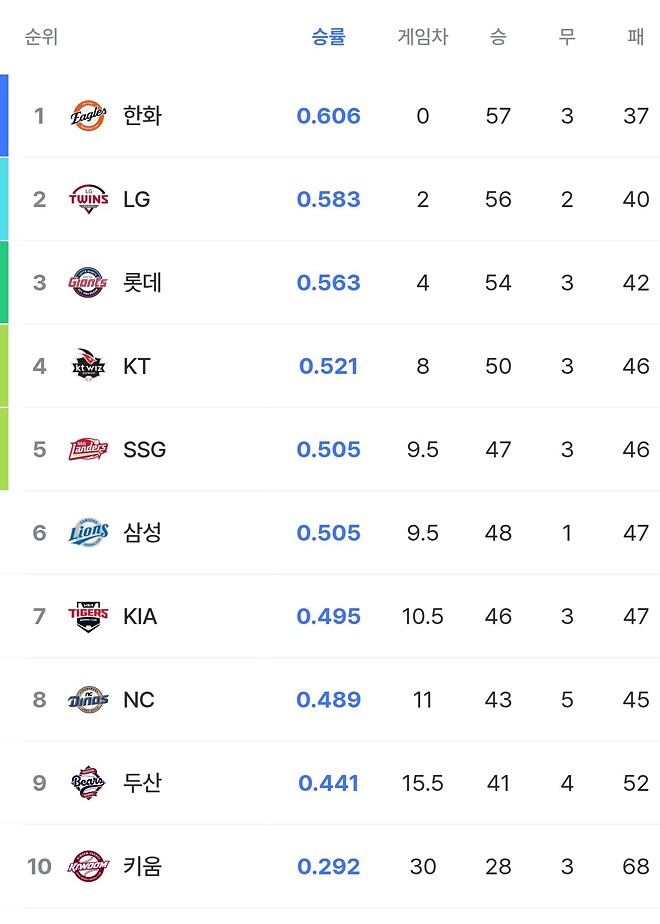Open the KIA Tigers team logo
Viewport: 660px width, 924px height.
pos(90,616)
